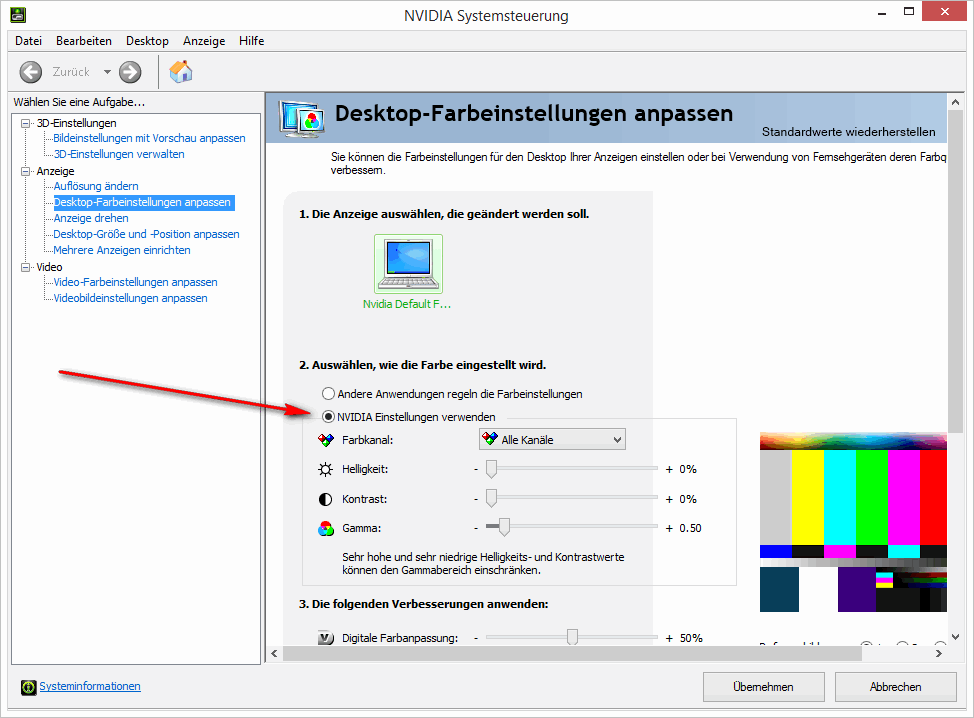Click the Digitale Farbanpassung slider thumb
Image resolution: width=974 pixels, height=718 pixels.
click(572, 637)
